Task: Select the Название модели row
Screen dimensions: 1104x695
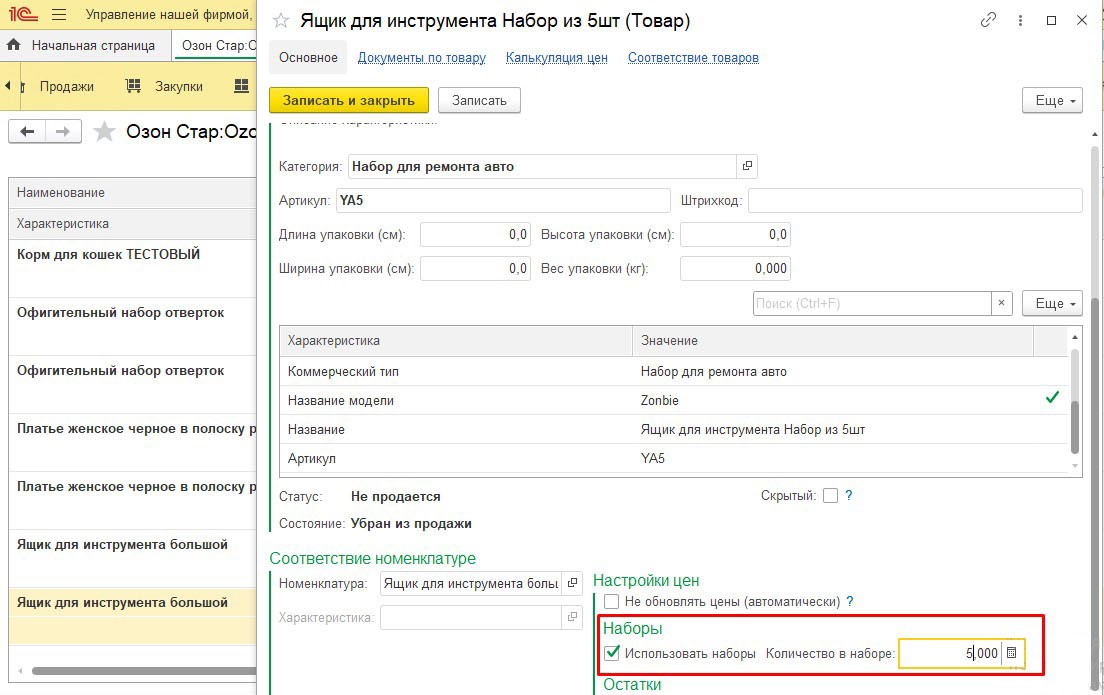Action: (x=675, y=400)
